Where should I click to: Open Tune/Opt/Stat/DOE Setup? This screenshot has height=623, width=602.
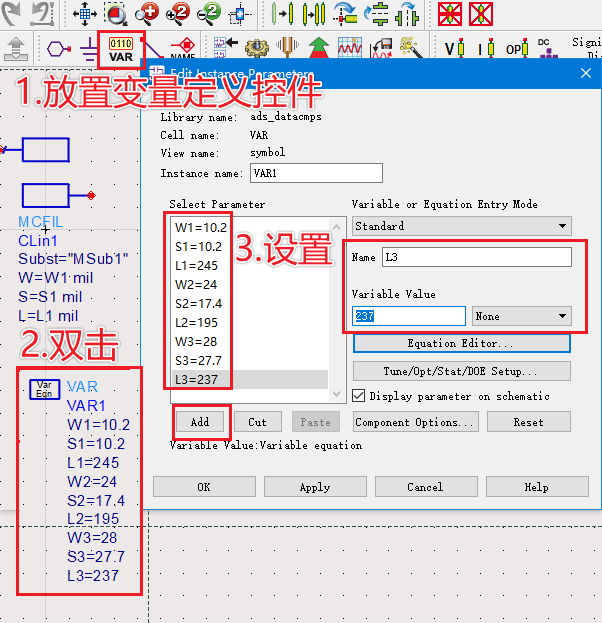pos(462,371)
